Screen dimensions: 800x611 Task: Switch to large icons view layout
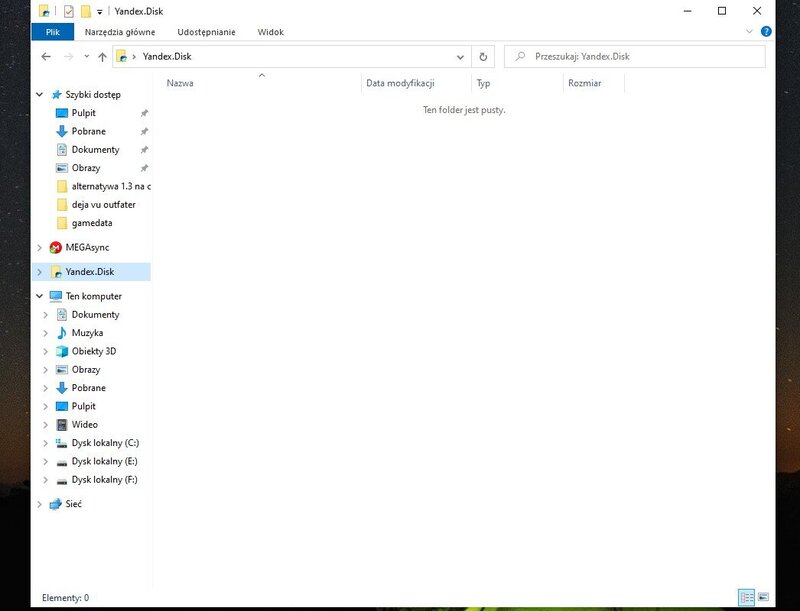pos(764,597)
